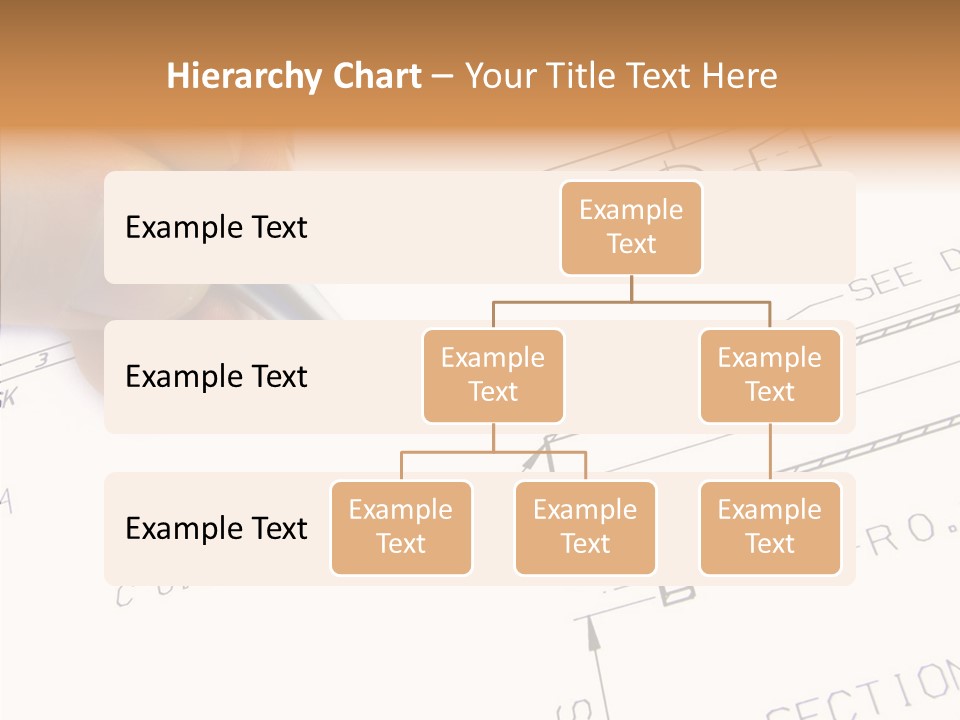Click the second row Example Text label
Screen dimensions: 960x720
point(215,377)
